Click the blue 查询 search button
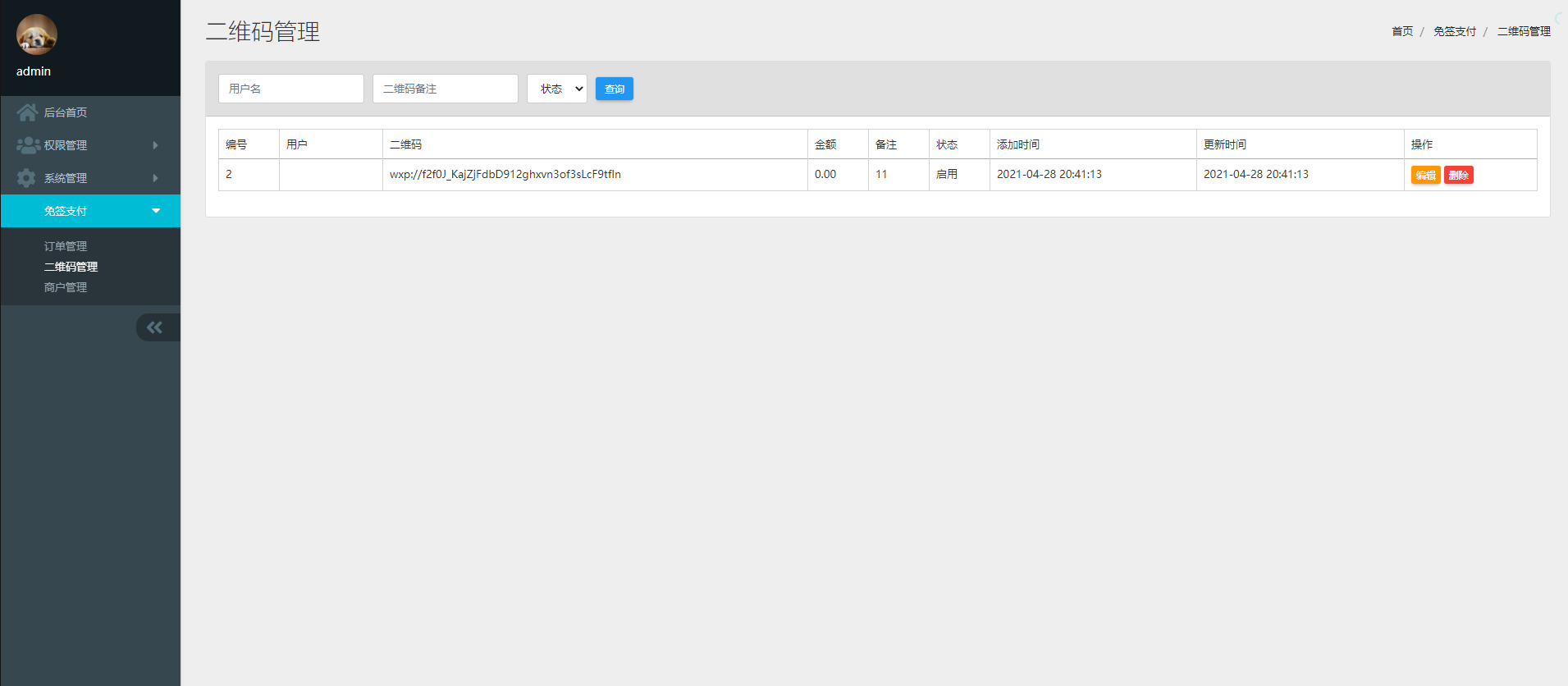The width and height of the screenshot is (1568, 686). [x=614, y=89]
